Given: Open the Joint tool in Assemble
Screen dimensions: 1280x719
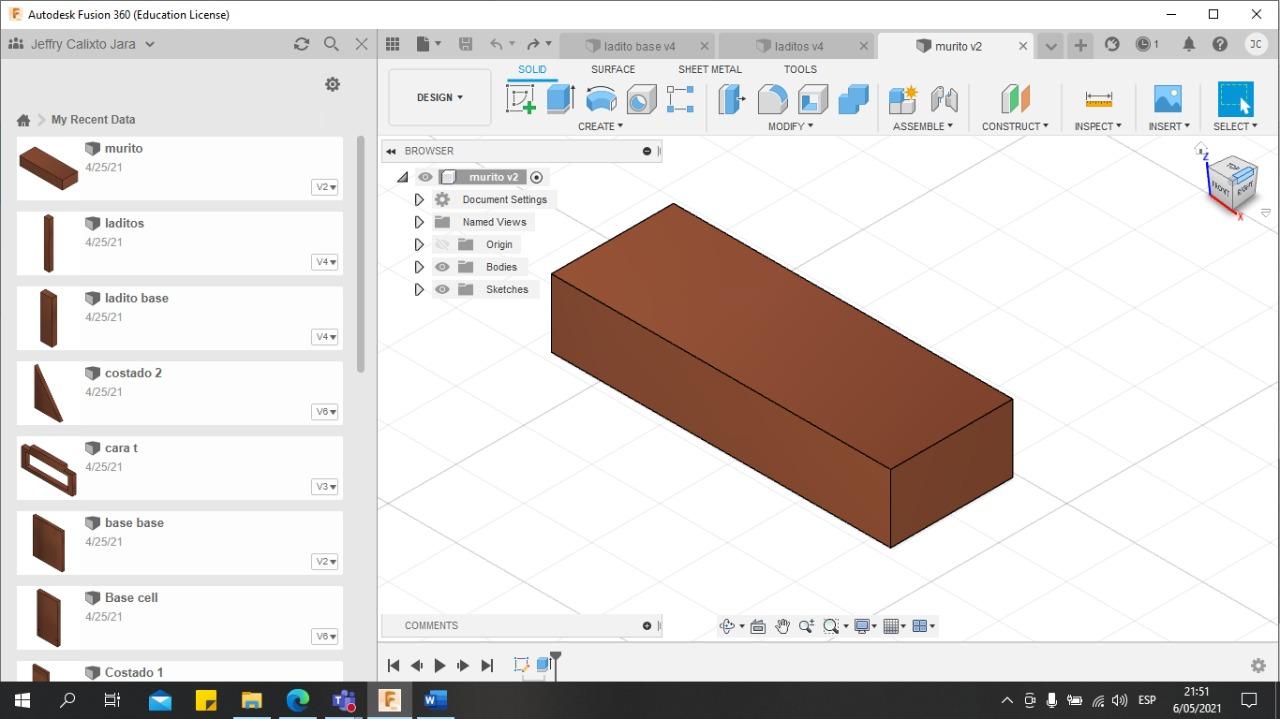Looking at the screenshot, I should point(944,99).
